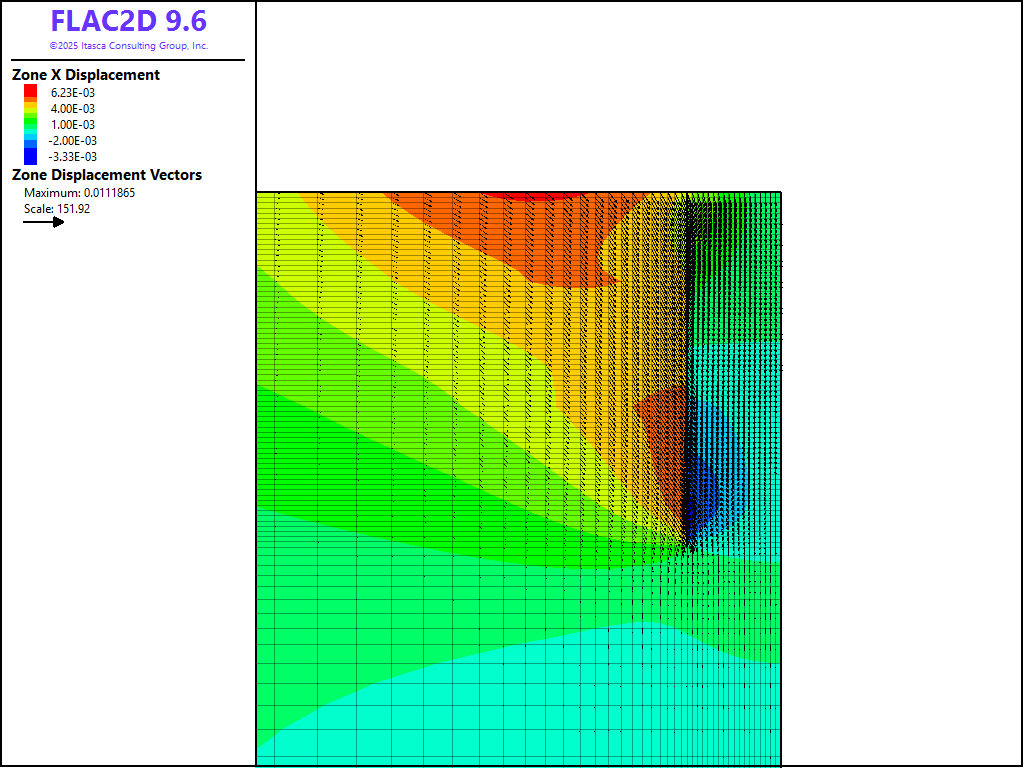Viewport: 1024px width, 768px height.
Task: Select the Zone Displacement Vectors legend heading
Action: pyautogui.click(x=107, y=175)
